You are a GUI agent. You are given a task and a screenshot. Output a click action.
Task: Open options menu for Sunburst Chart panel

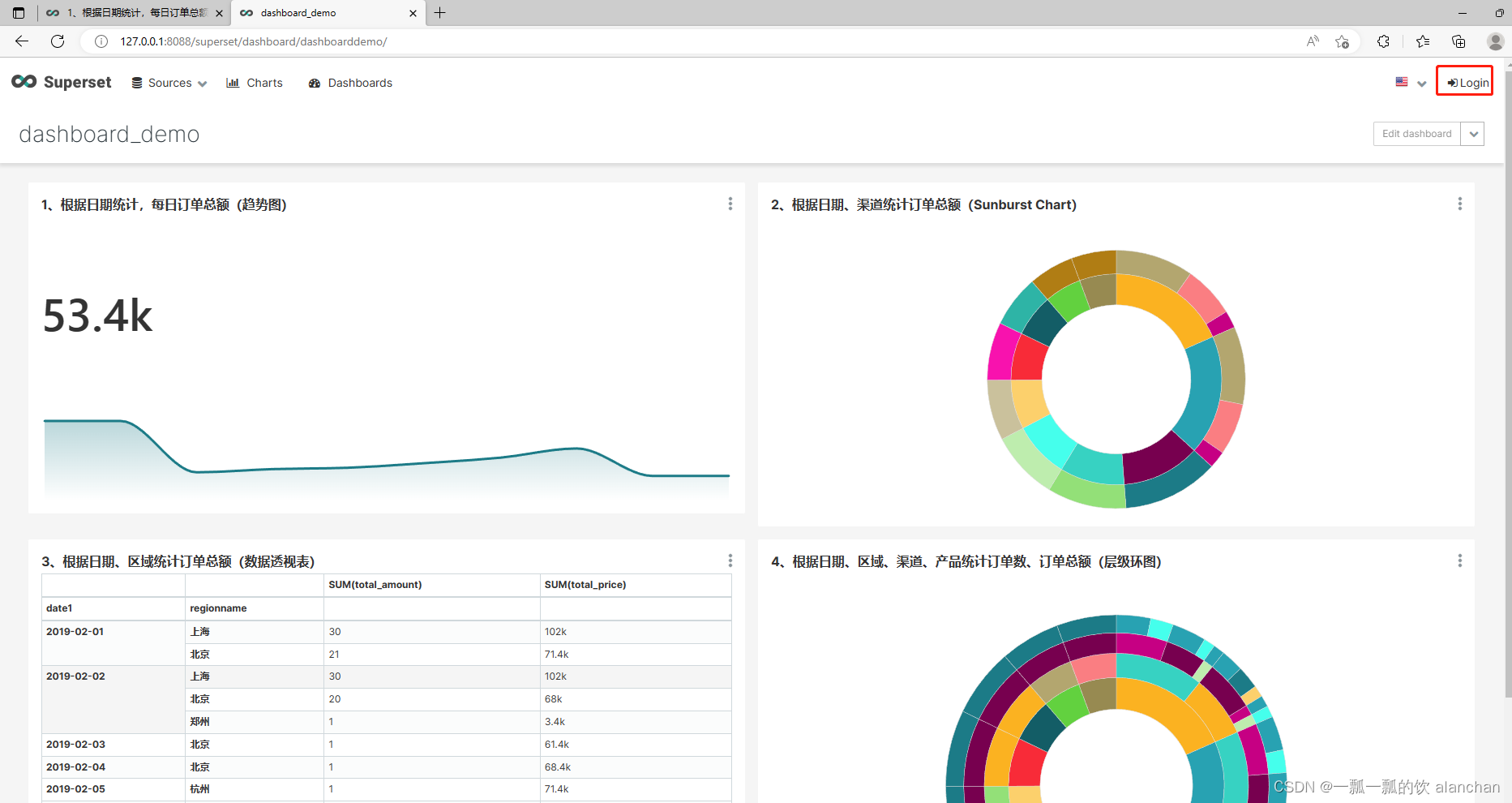[x=1460, y=204]
